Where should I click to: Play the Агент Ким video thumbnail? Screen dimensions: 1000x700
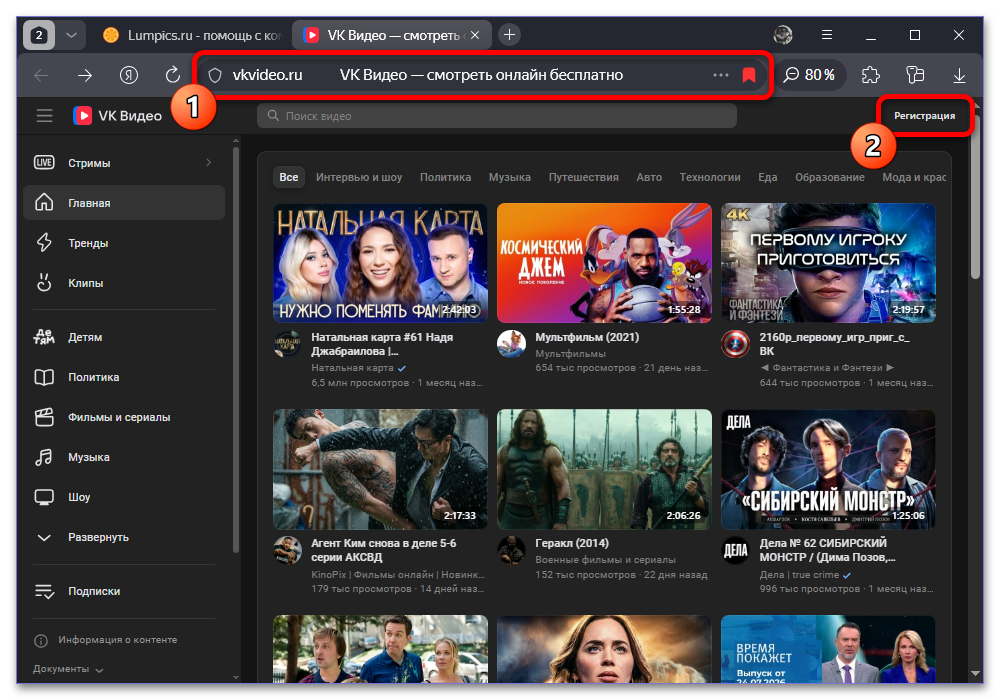[381, 469]
